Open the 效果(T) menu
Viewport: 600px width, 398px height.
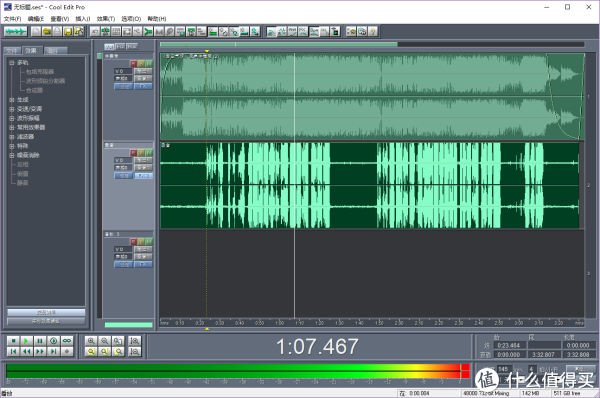coord(106,19)
